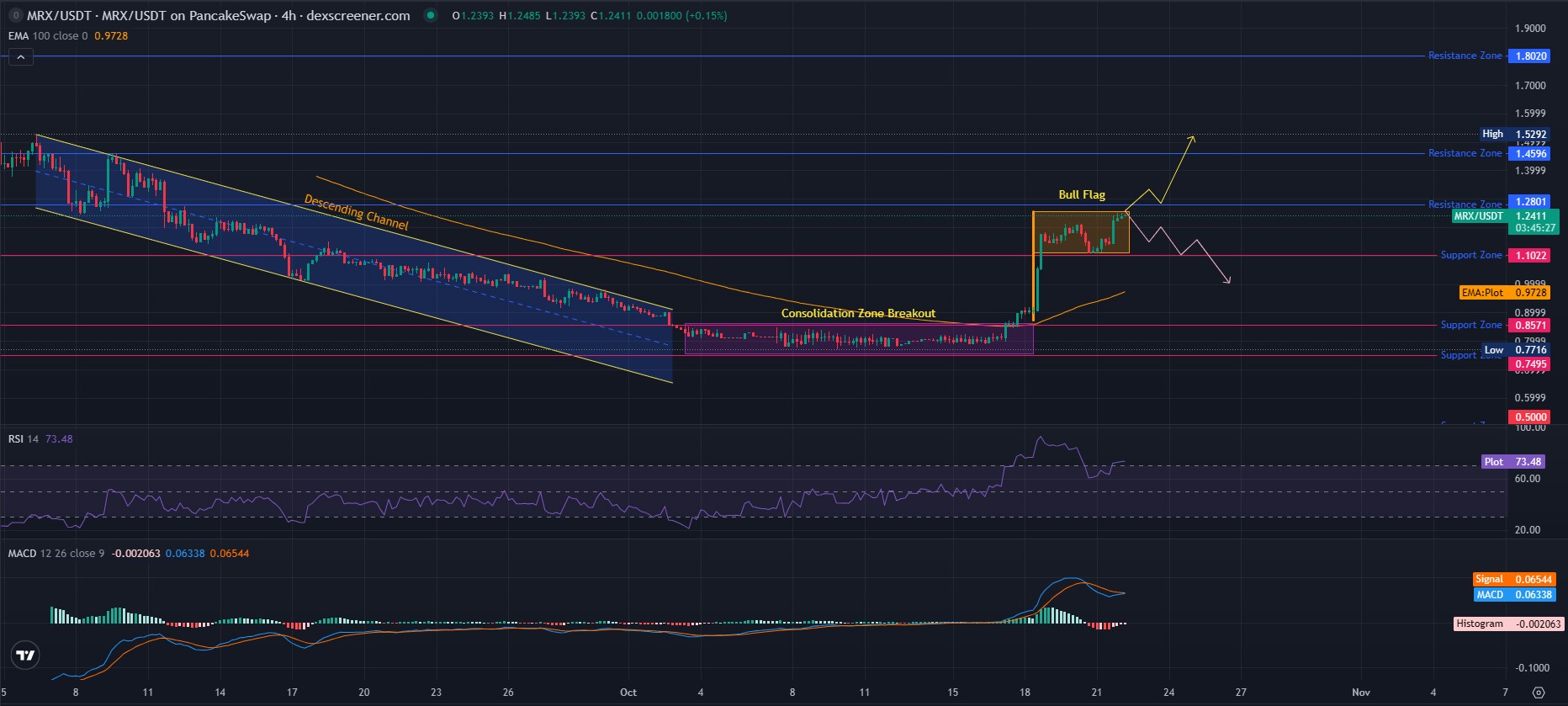
Task: Select the purple consolidation zone rectangle
Action: click(x=859, y=339)
